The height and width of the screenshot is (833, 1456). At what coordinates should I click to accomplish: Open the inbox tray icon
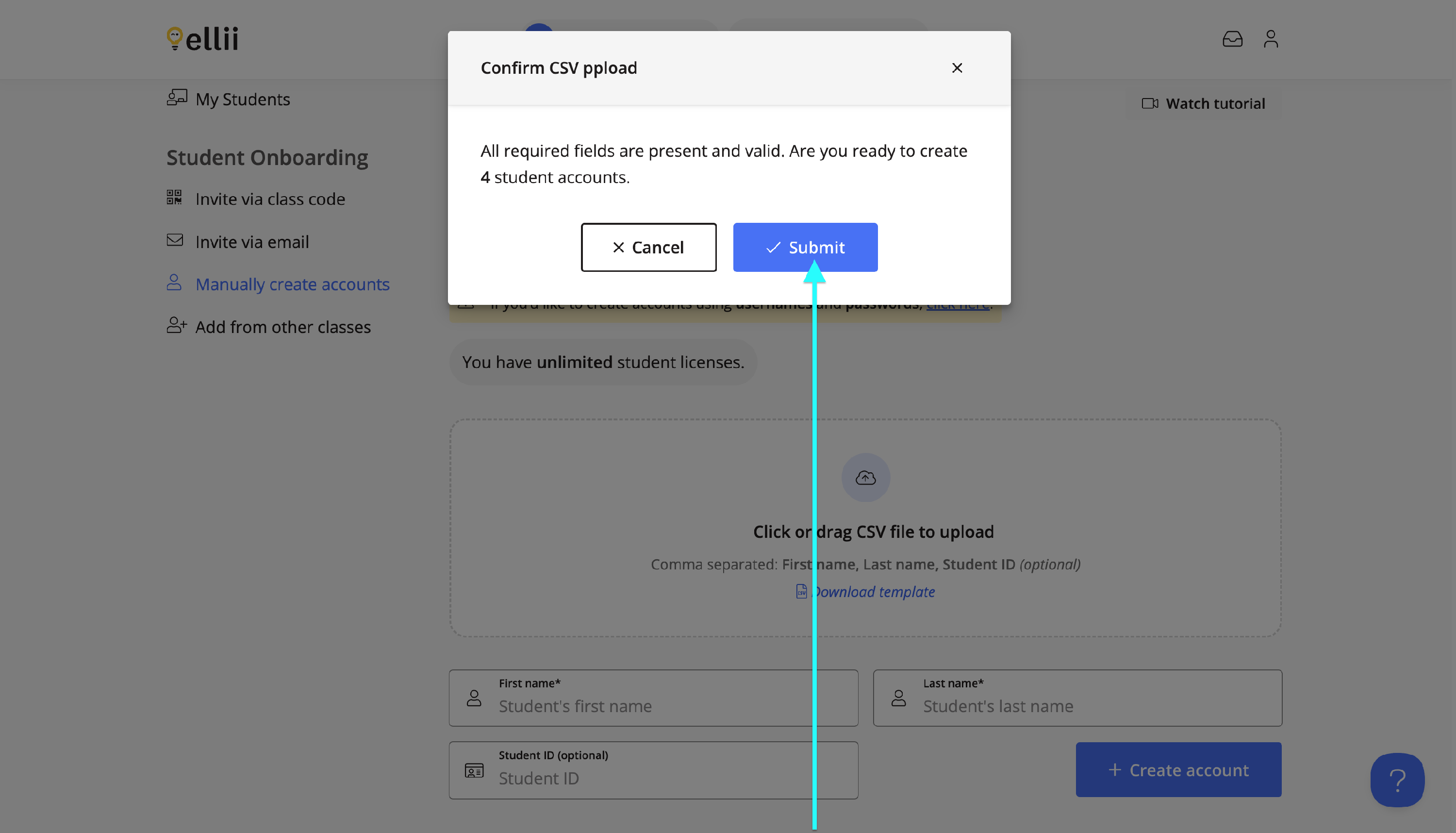pos(1232,39)
